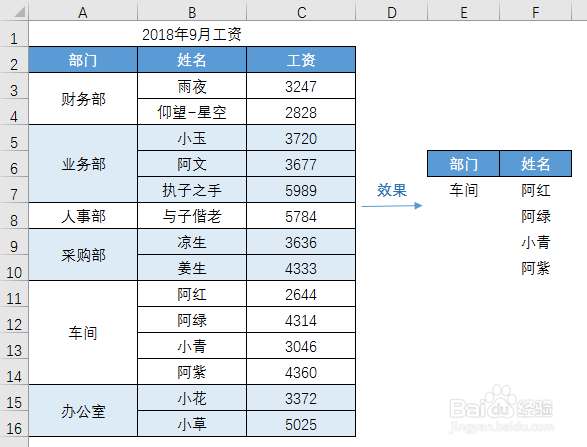Select row 16 header

tap(14, 424)
